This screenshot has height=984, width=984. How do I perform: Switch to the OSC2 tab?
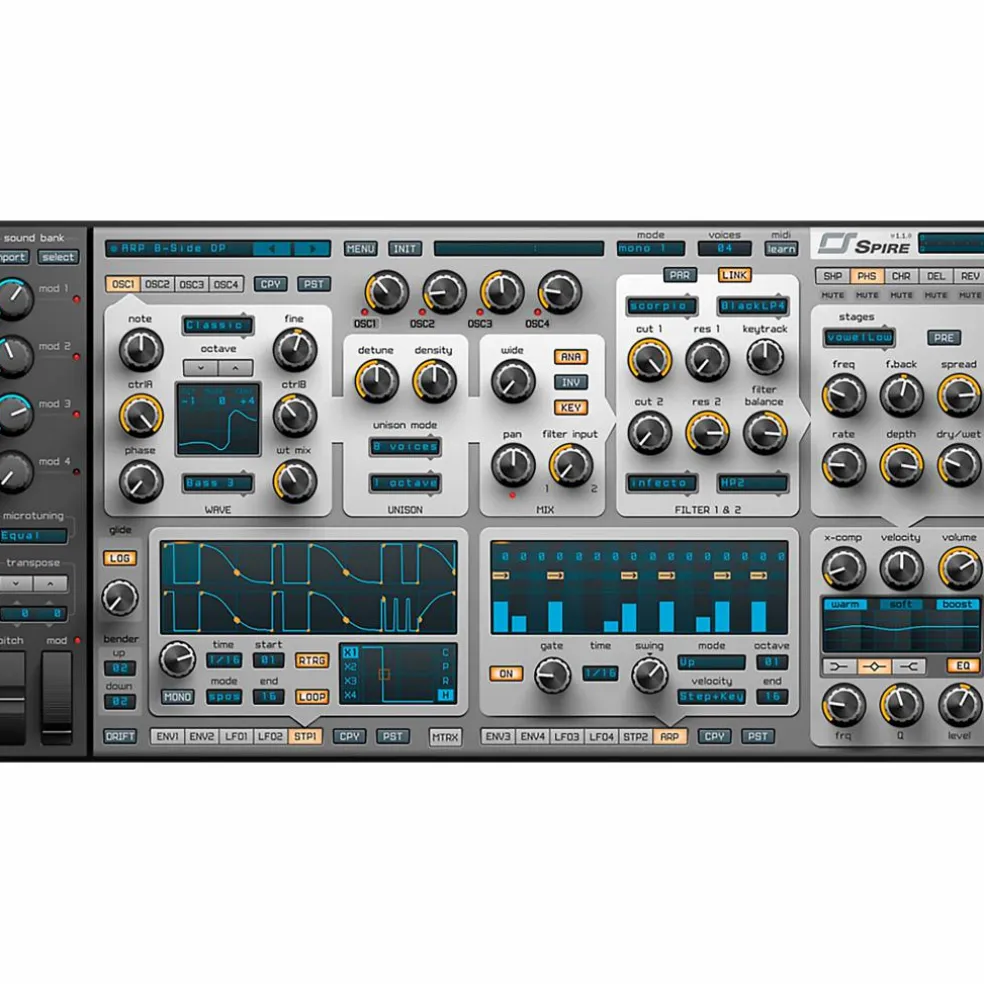click(157, 284)
